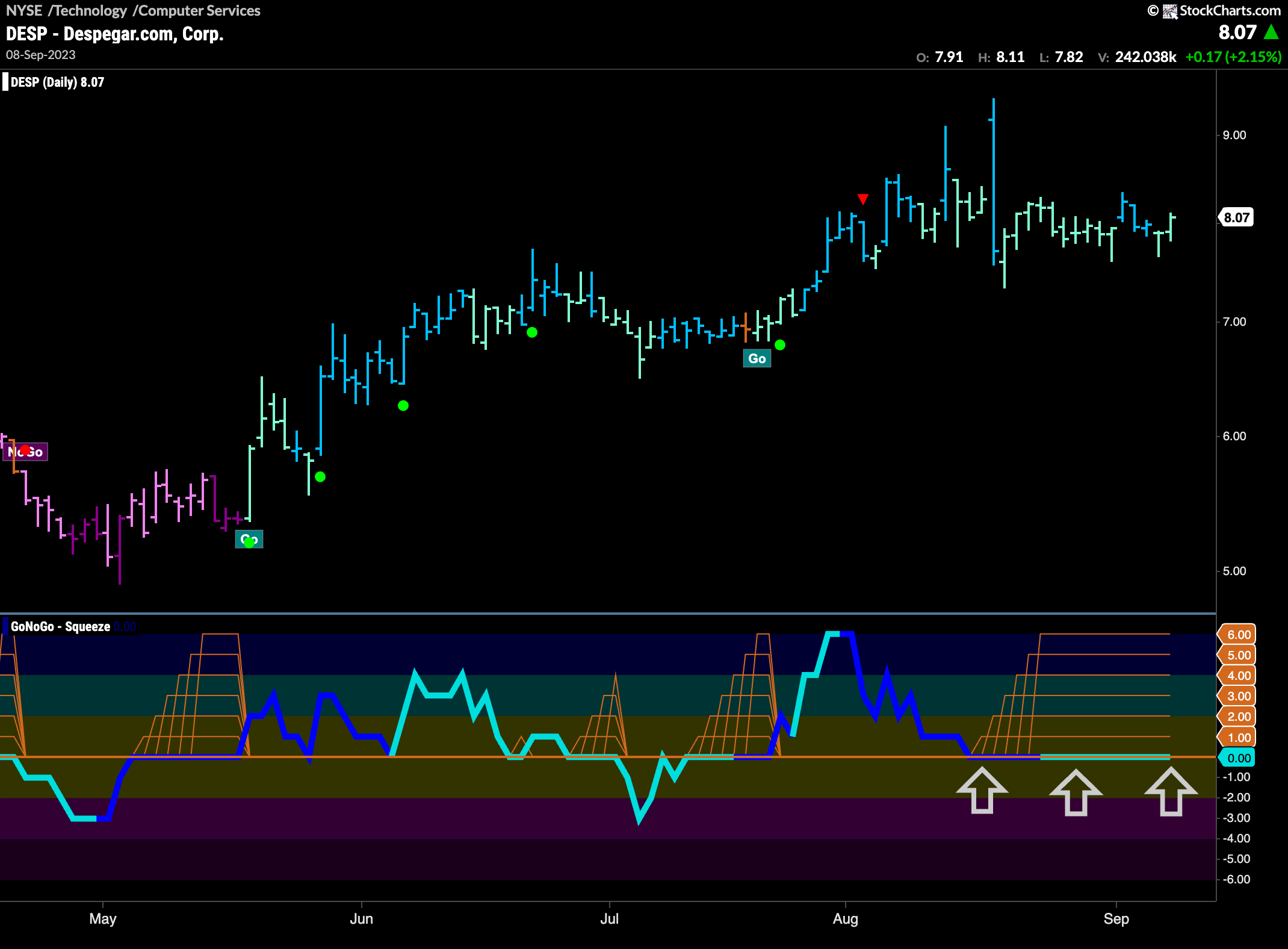1288x949 pixels.
Task: Click the red NoGo label marker
Action: 25,452
